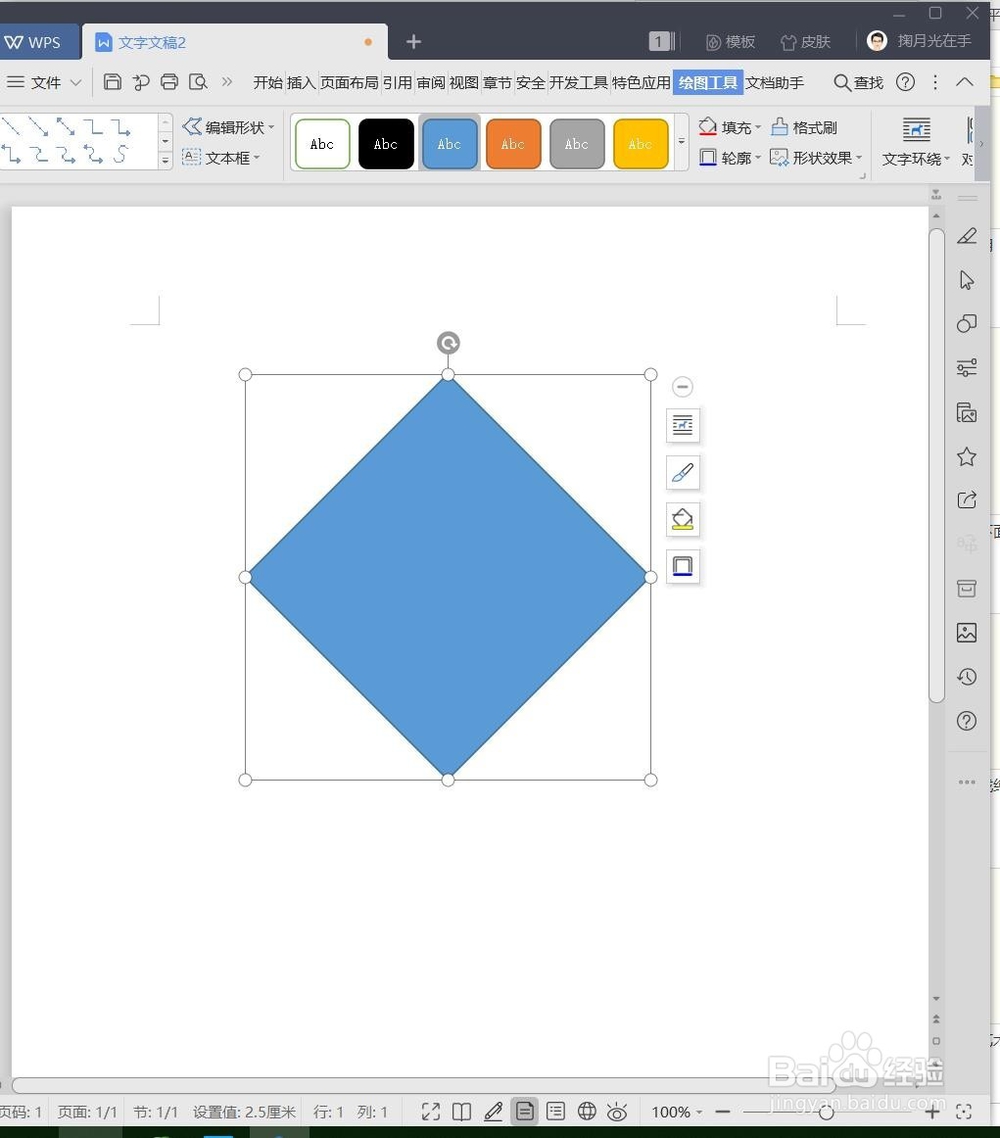1000x1138 pixels.
Task: Click the rotate handle above the diamond
Action: [448, 343]
